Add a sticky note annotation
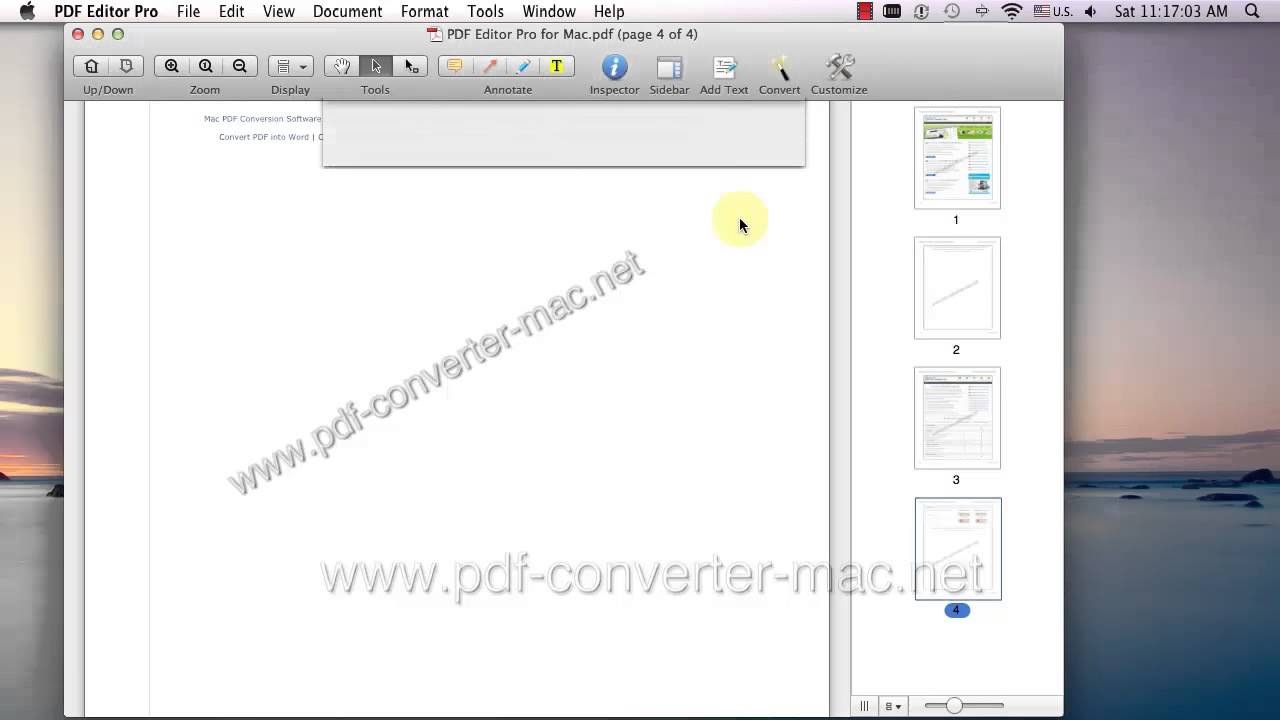This screenshot has height=720, width=1280. [455, 66]
